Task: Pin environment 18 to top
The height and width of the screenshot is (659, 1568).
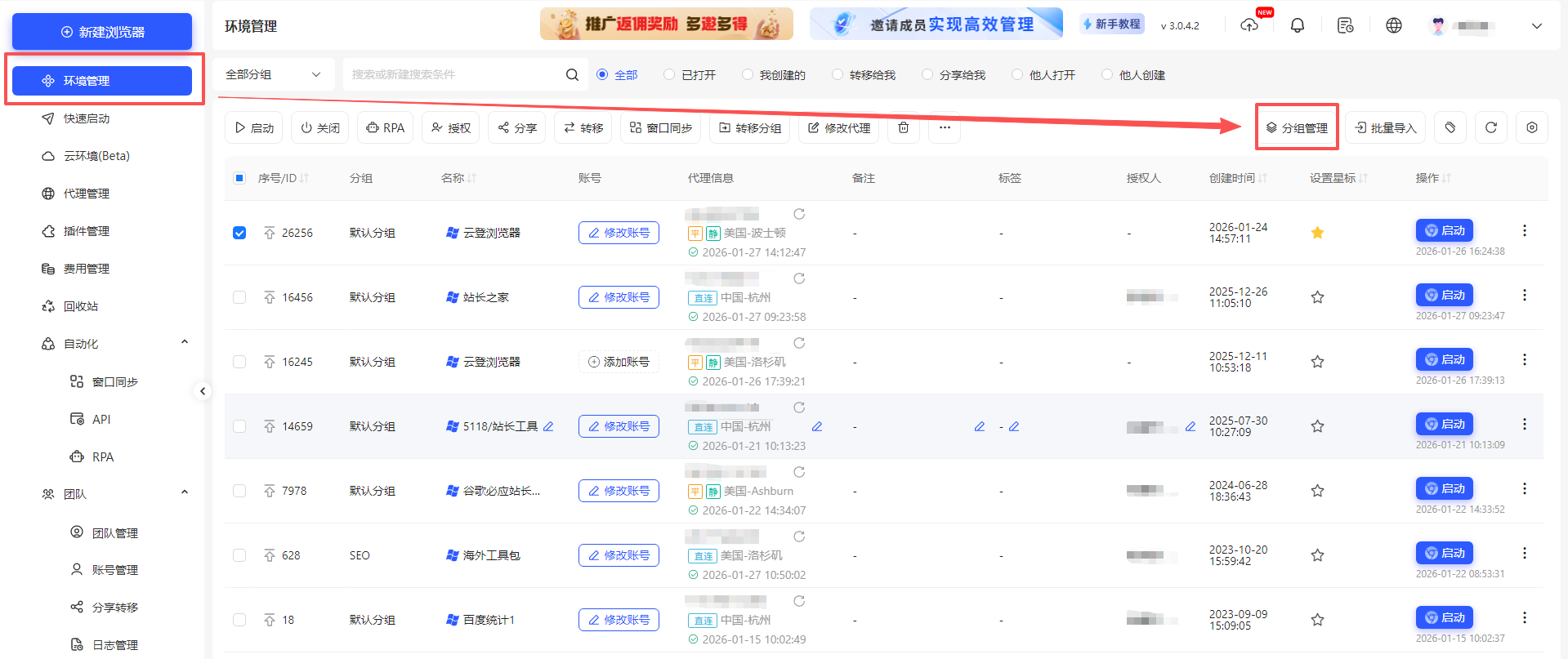Action: [270, 620]
